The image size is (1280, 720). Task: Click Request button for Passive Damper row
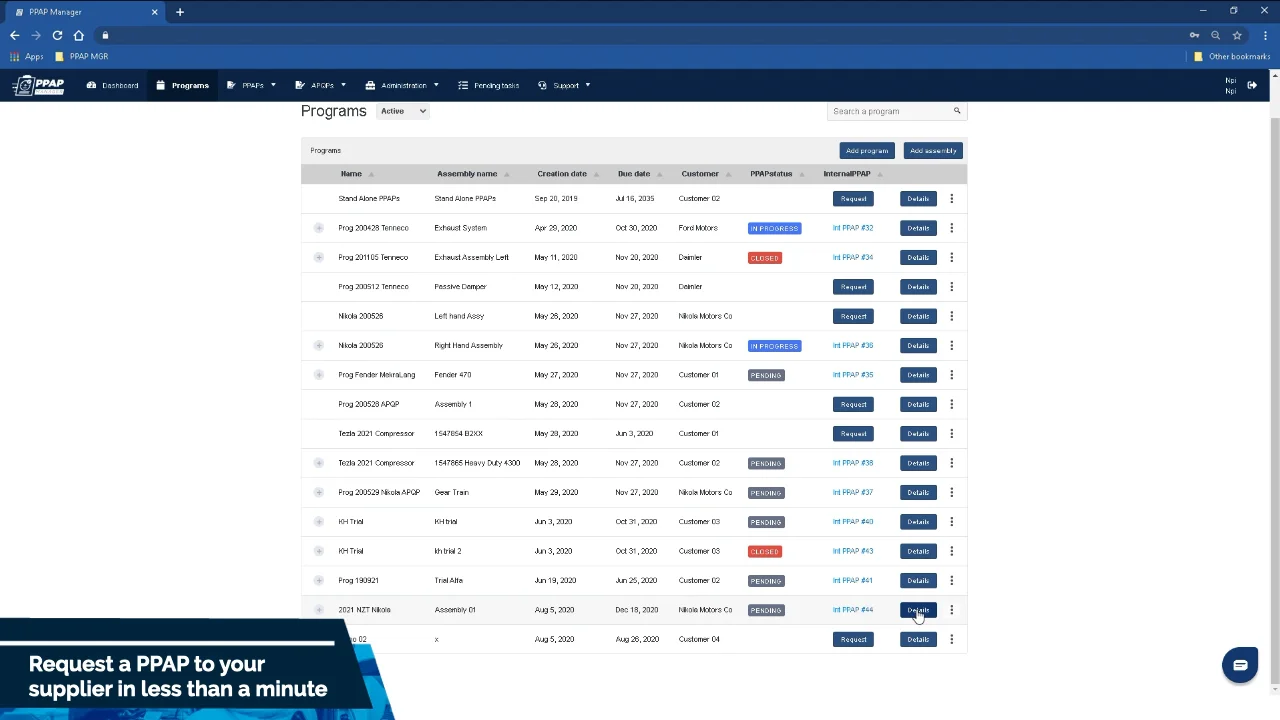click(853, 287)
